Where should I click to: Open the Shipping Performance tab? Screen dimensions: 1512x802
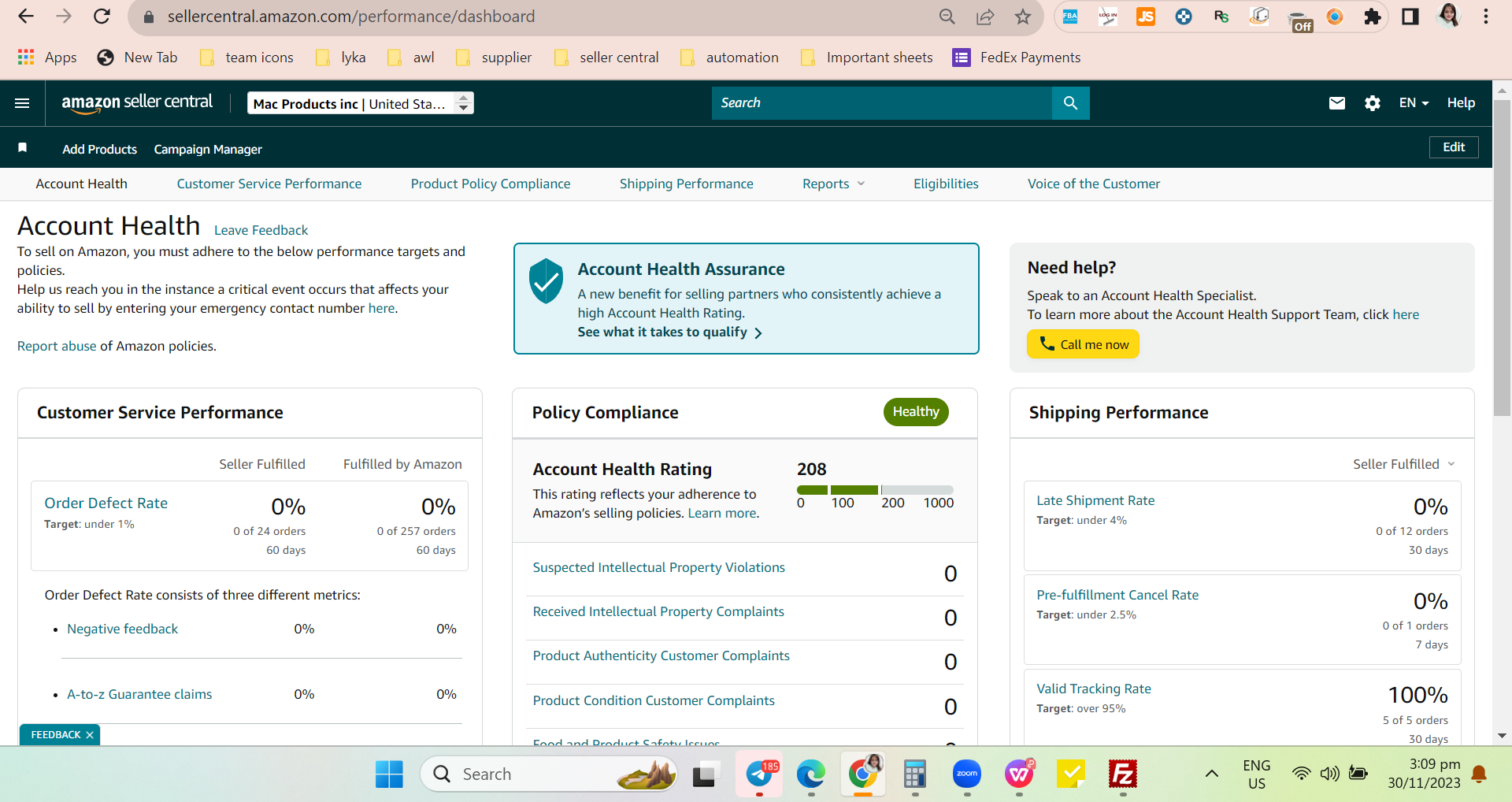(687, 184)
